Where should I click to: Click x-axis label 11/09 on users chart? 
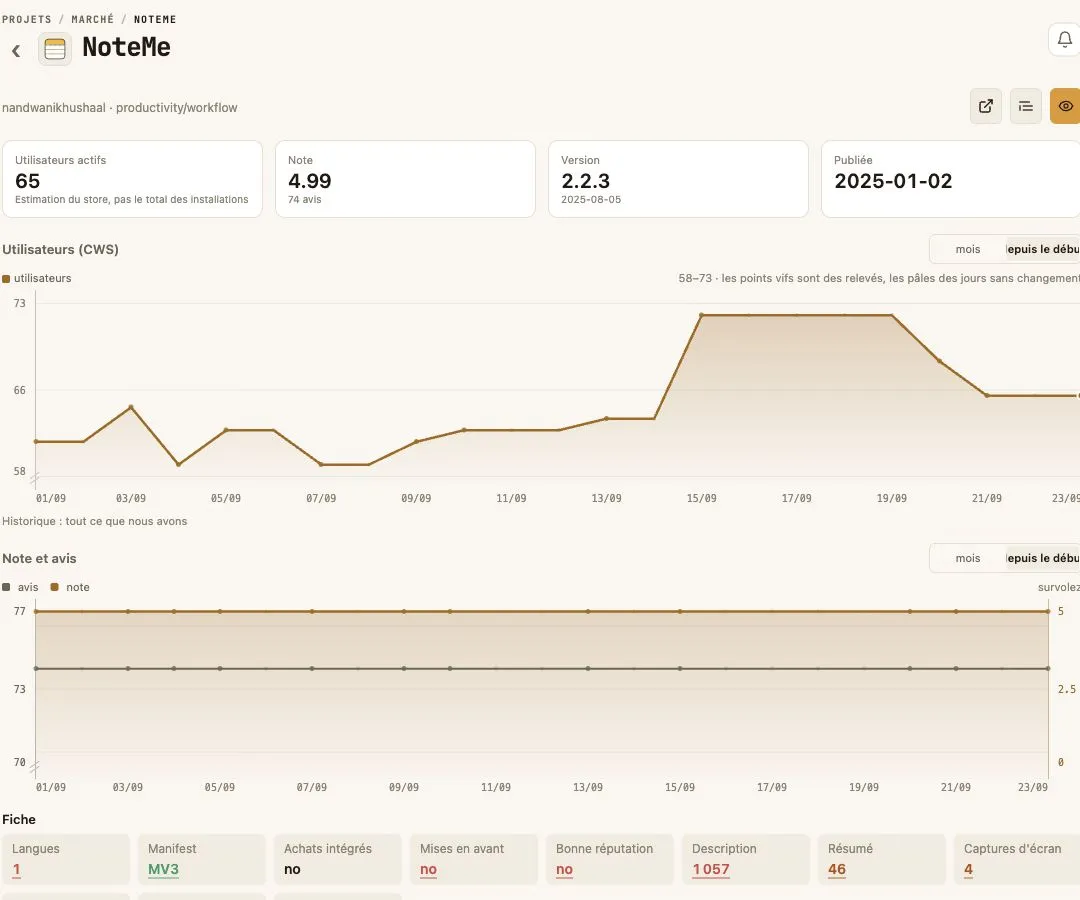click(x=511, y=498)
